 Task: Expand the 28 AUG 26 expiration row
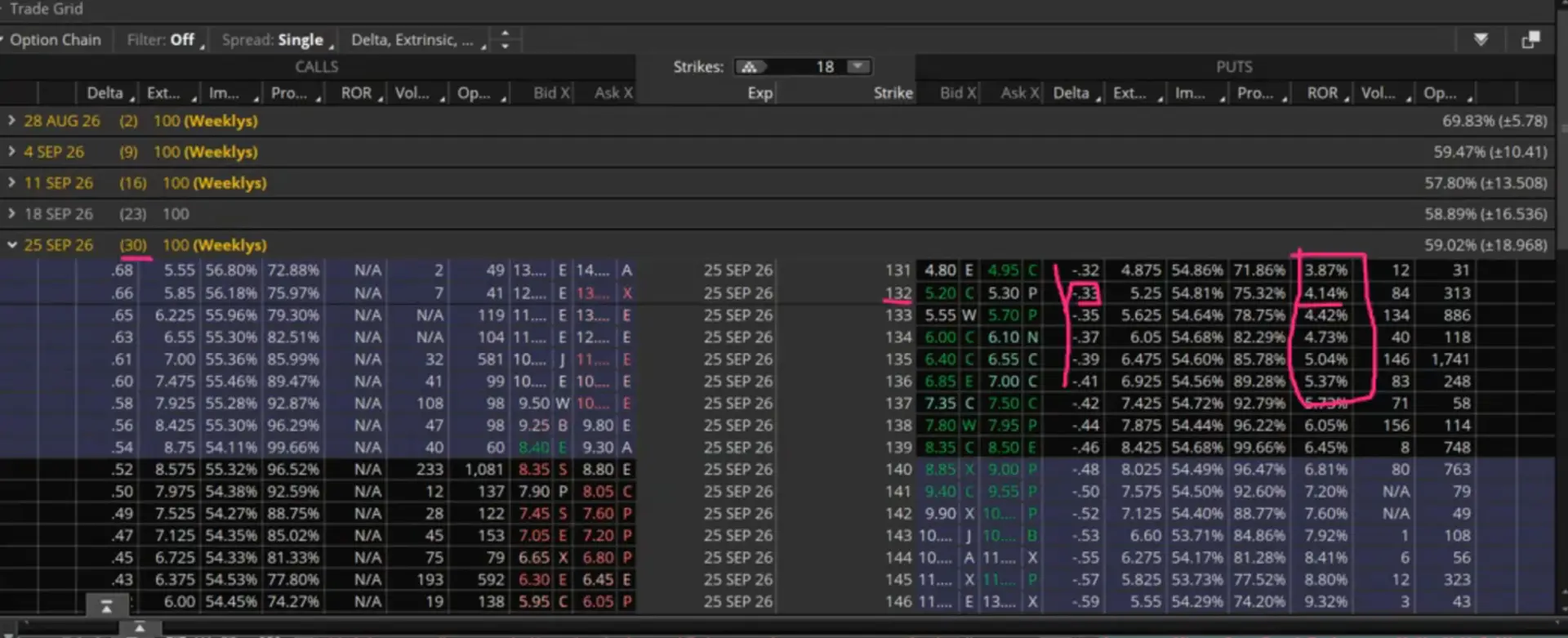click(11, 121)
